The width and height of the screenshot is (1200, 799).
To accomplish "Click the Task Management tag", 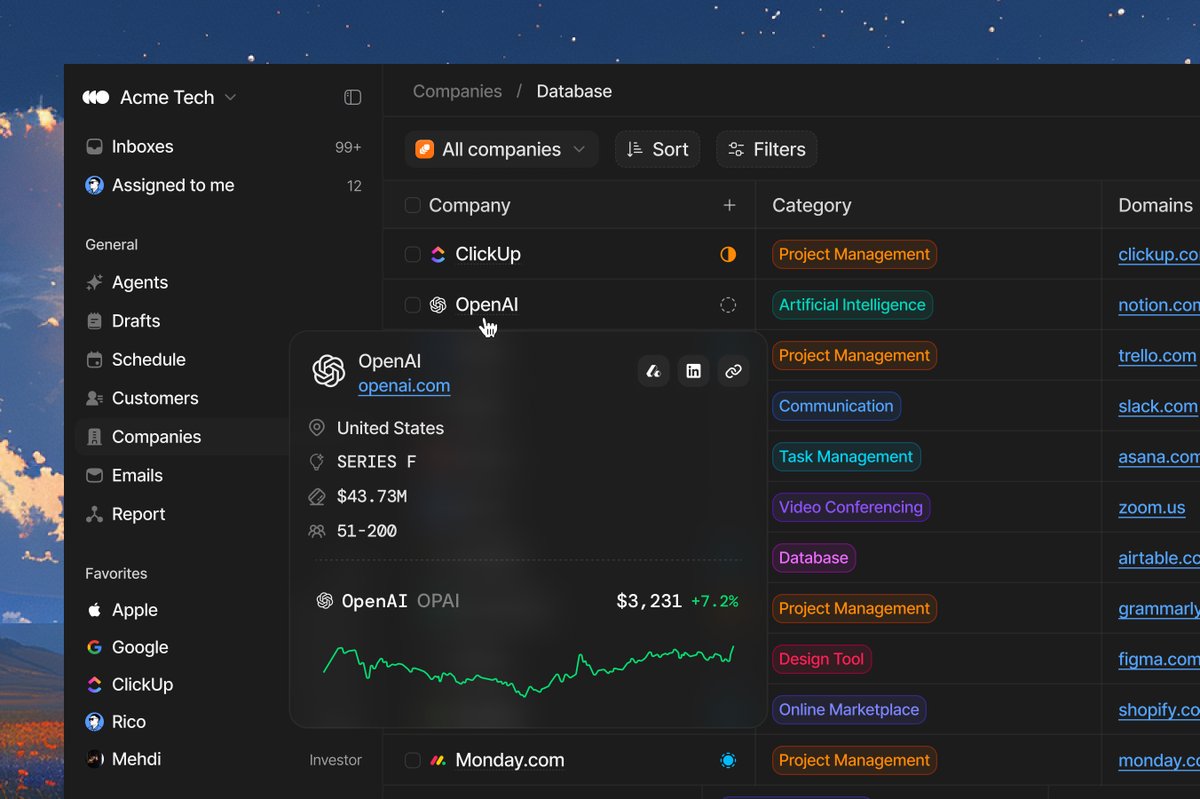I will [x=846, y=457].
